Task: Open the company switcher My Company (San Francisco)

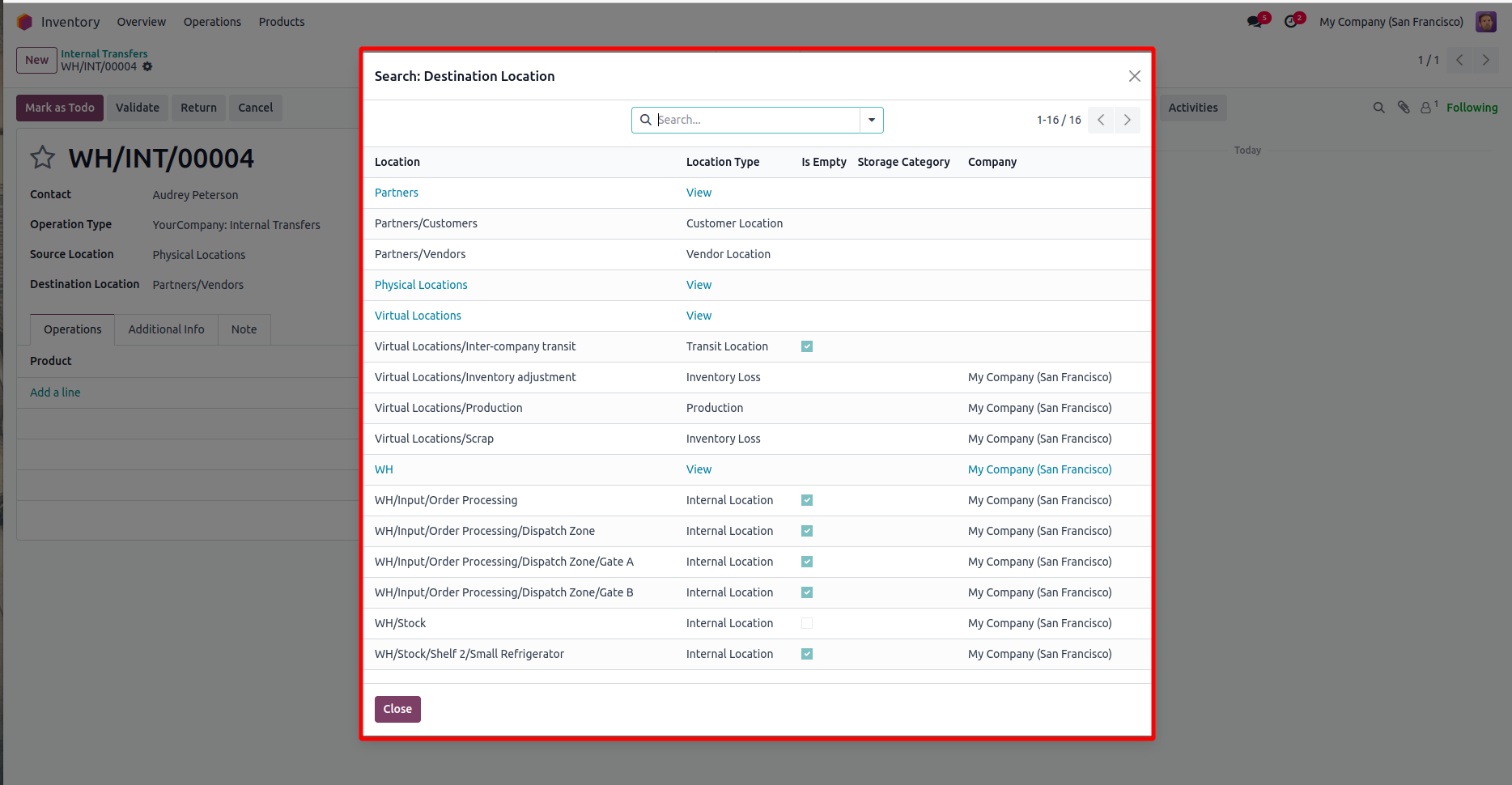Action: [x=1391, y=22]
